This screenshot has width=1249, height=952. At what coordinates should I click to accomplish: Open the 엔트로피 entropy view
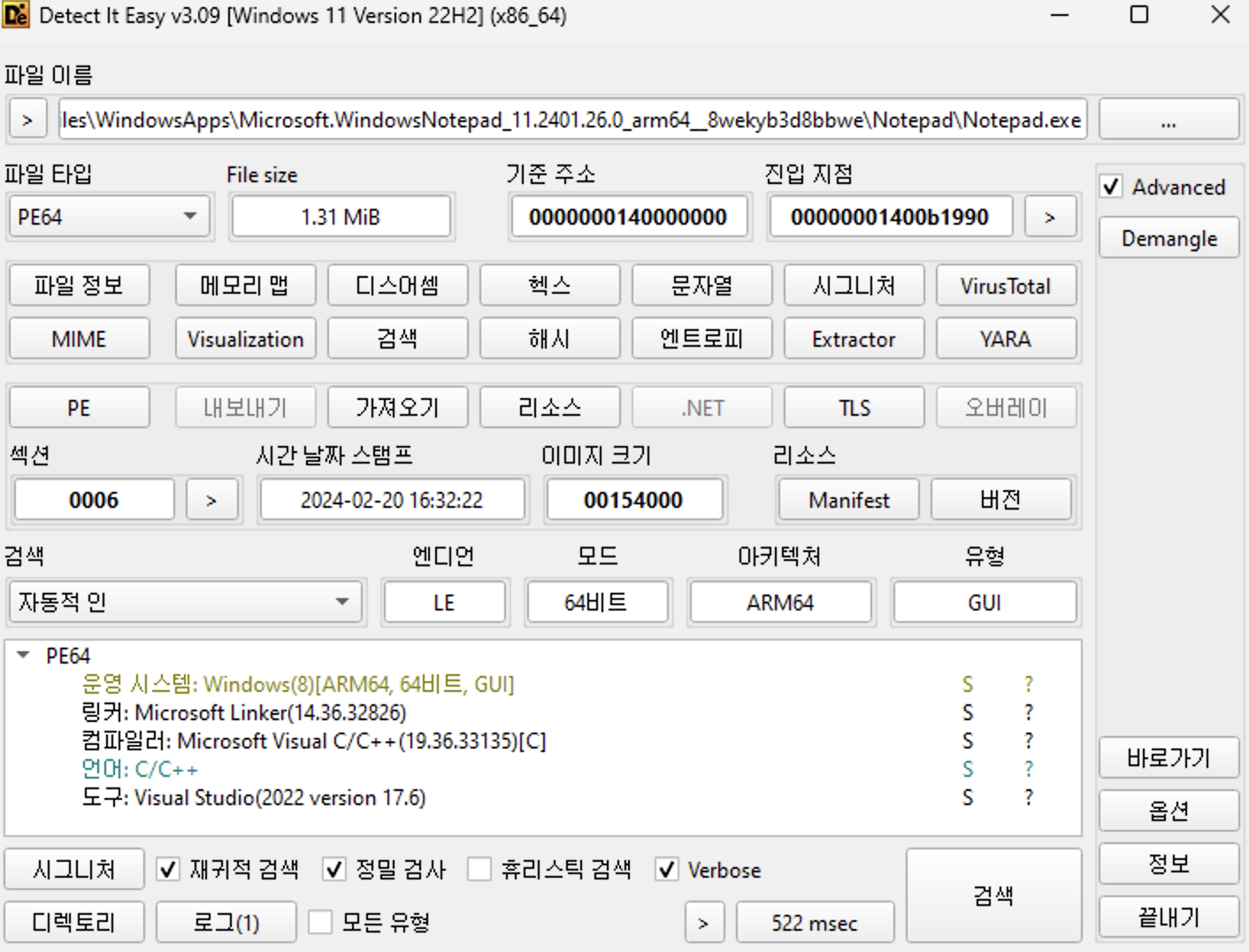coord(701,339)
